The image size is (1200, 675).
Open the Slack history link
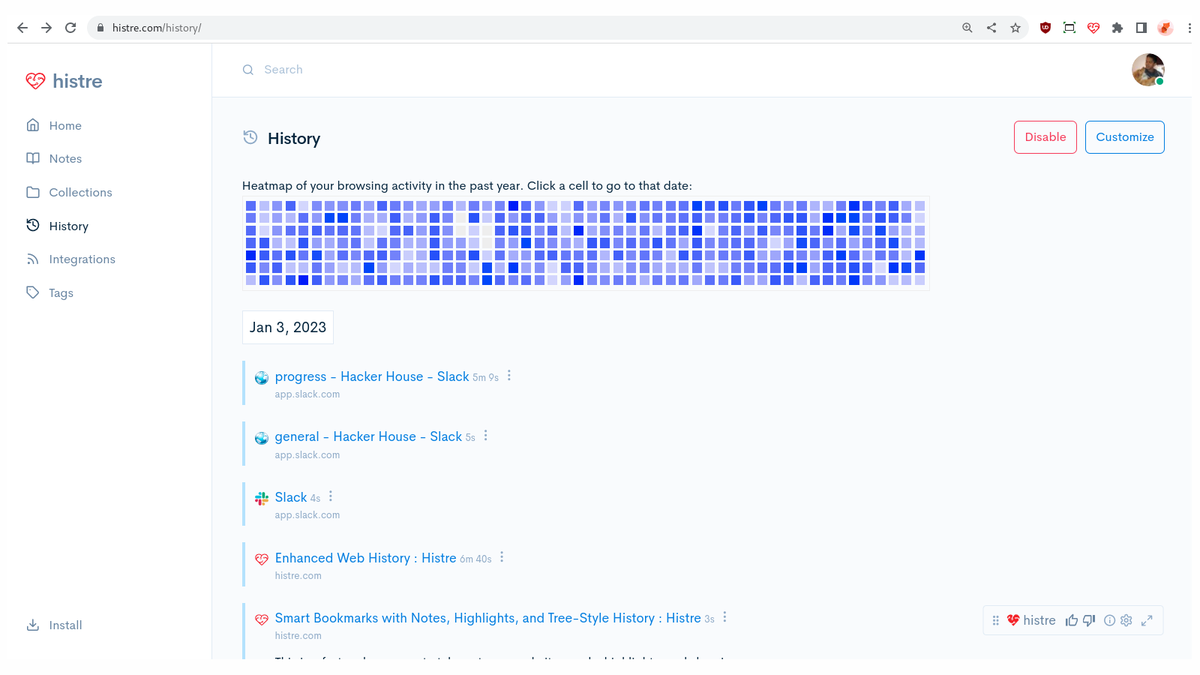click(x=291, y=497)
